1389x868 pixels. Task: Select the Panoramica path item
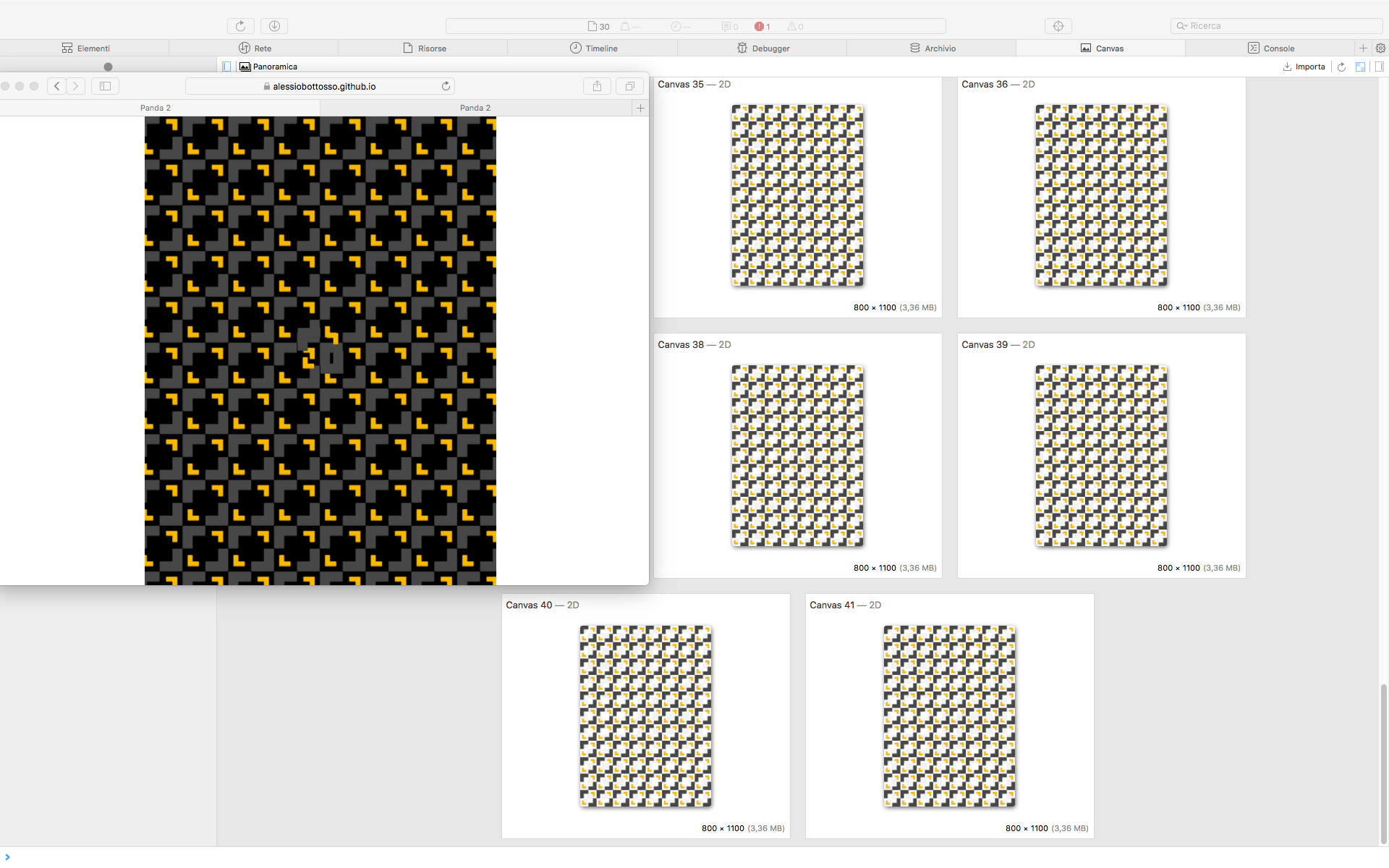coord(268,67)
